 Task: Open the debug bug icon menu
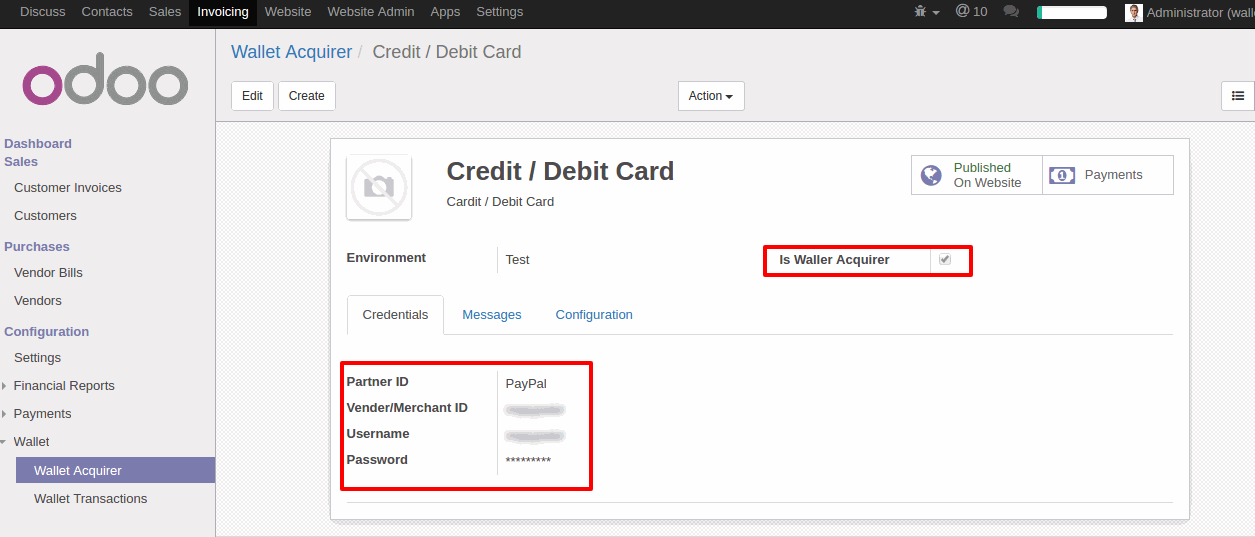(x=926, y=12)
